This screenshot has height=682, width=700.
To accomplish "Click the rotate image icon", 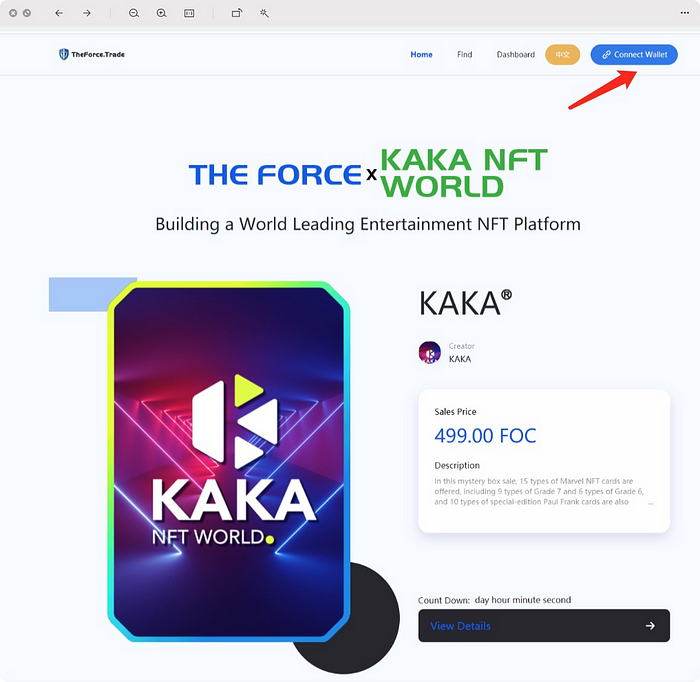I will click(x=237, y=13).
